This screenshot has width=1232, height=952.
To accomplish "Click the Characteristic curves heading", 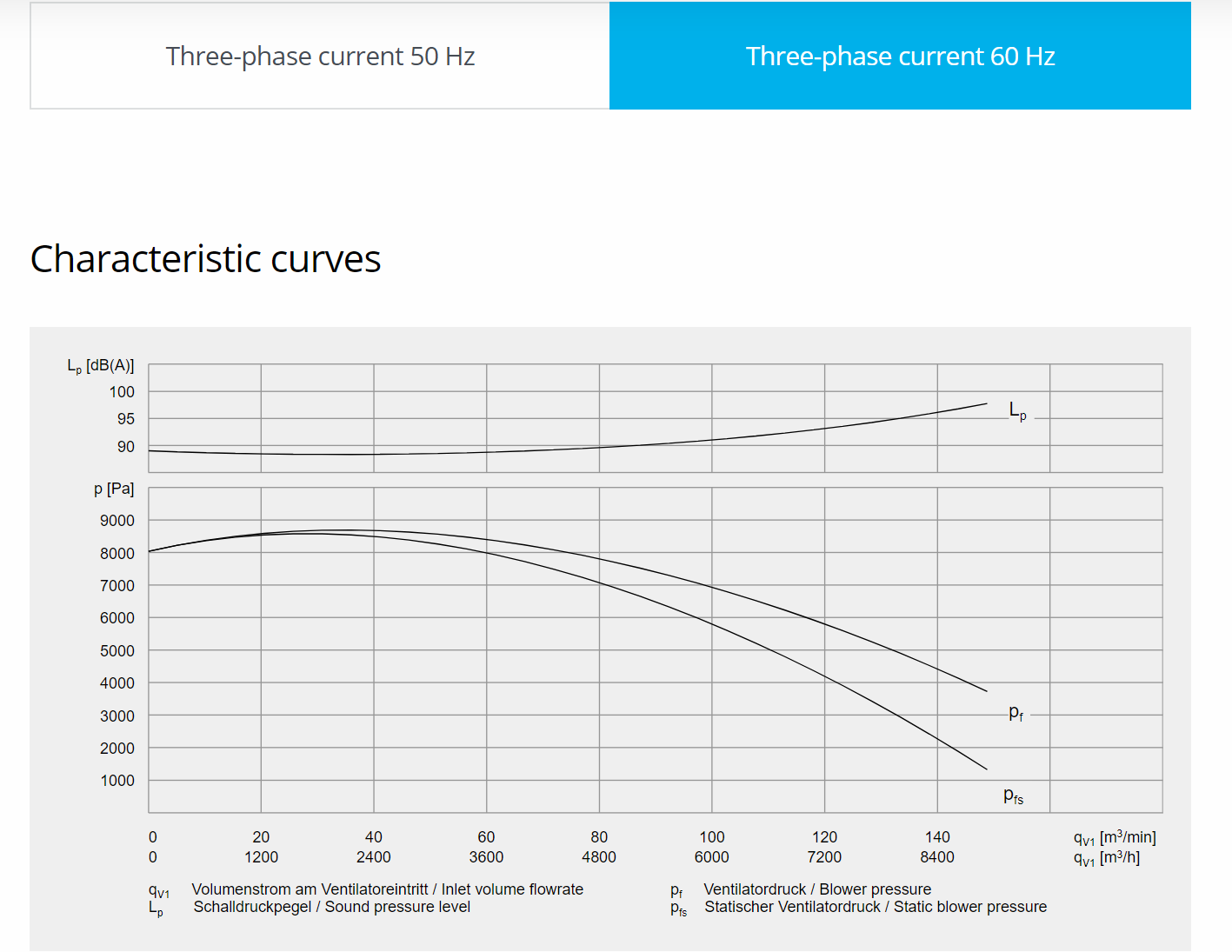I will tap(206, 259).
